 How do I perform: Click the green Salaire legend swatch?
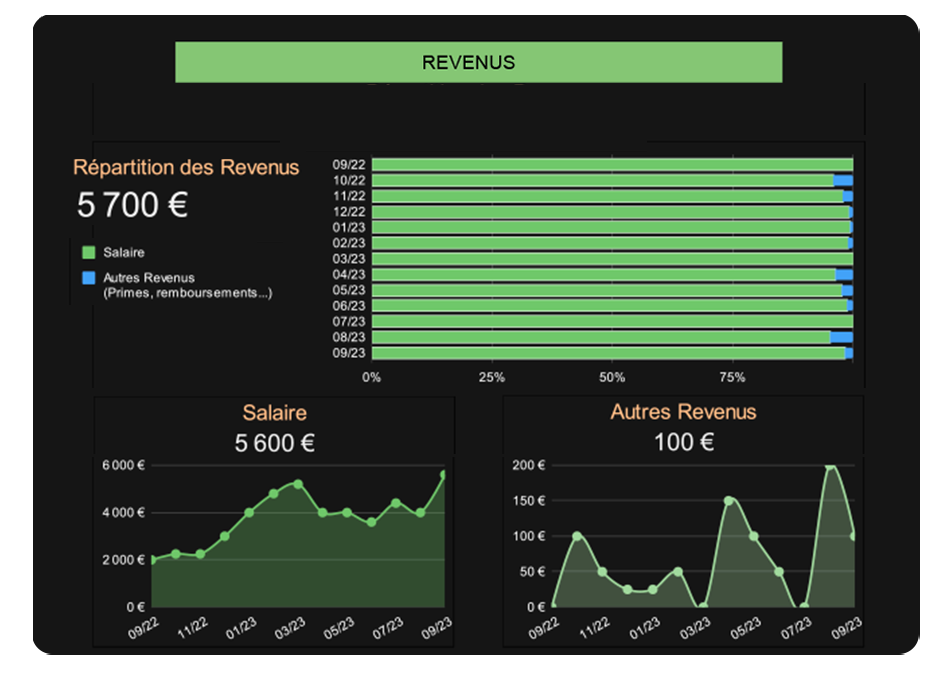(x=89, y=253)
